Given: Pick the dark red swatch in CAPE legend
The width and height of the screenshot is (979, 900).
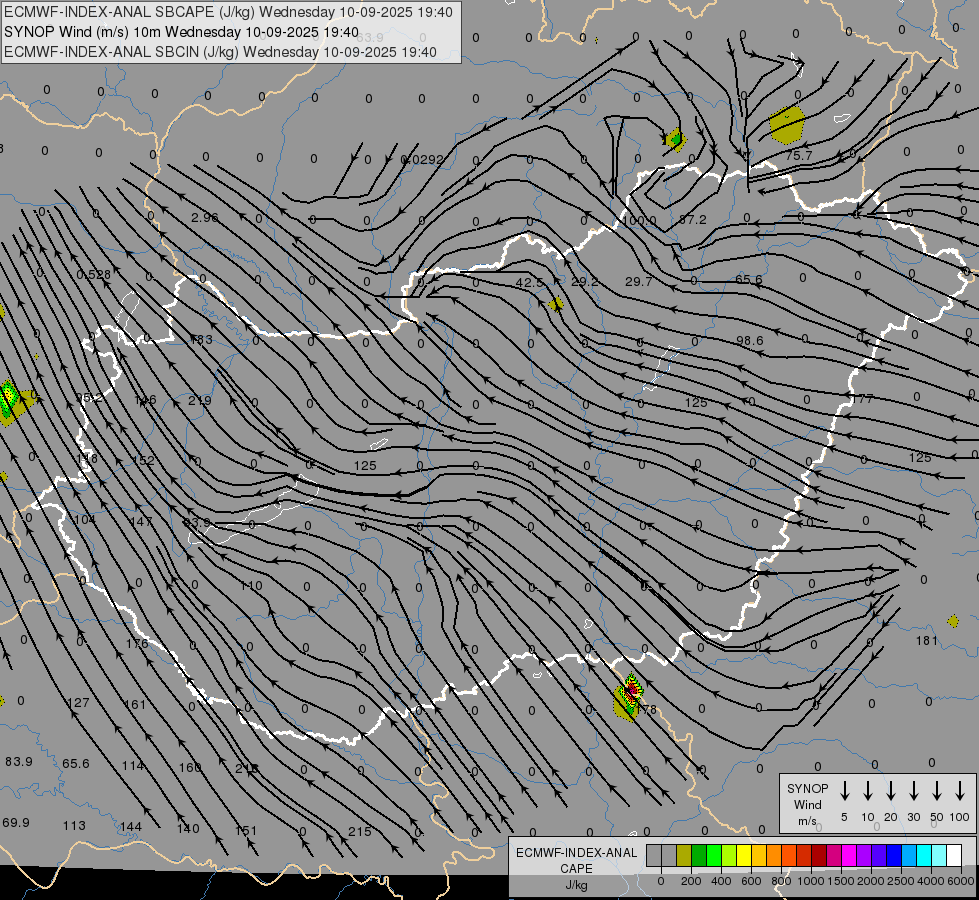Looking at the screenshot, I should [x=820, y=855].
